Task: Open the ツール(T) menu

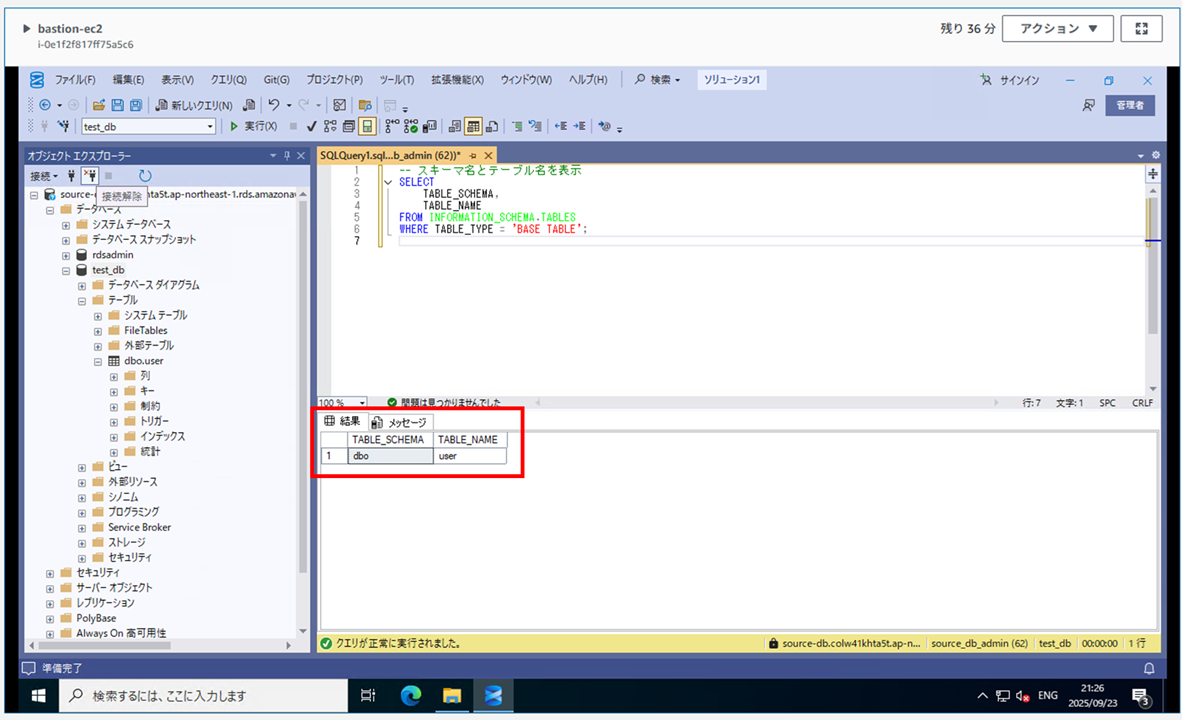Action: click(397, 79)
